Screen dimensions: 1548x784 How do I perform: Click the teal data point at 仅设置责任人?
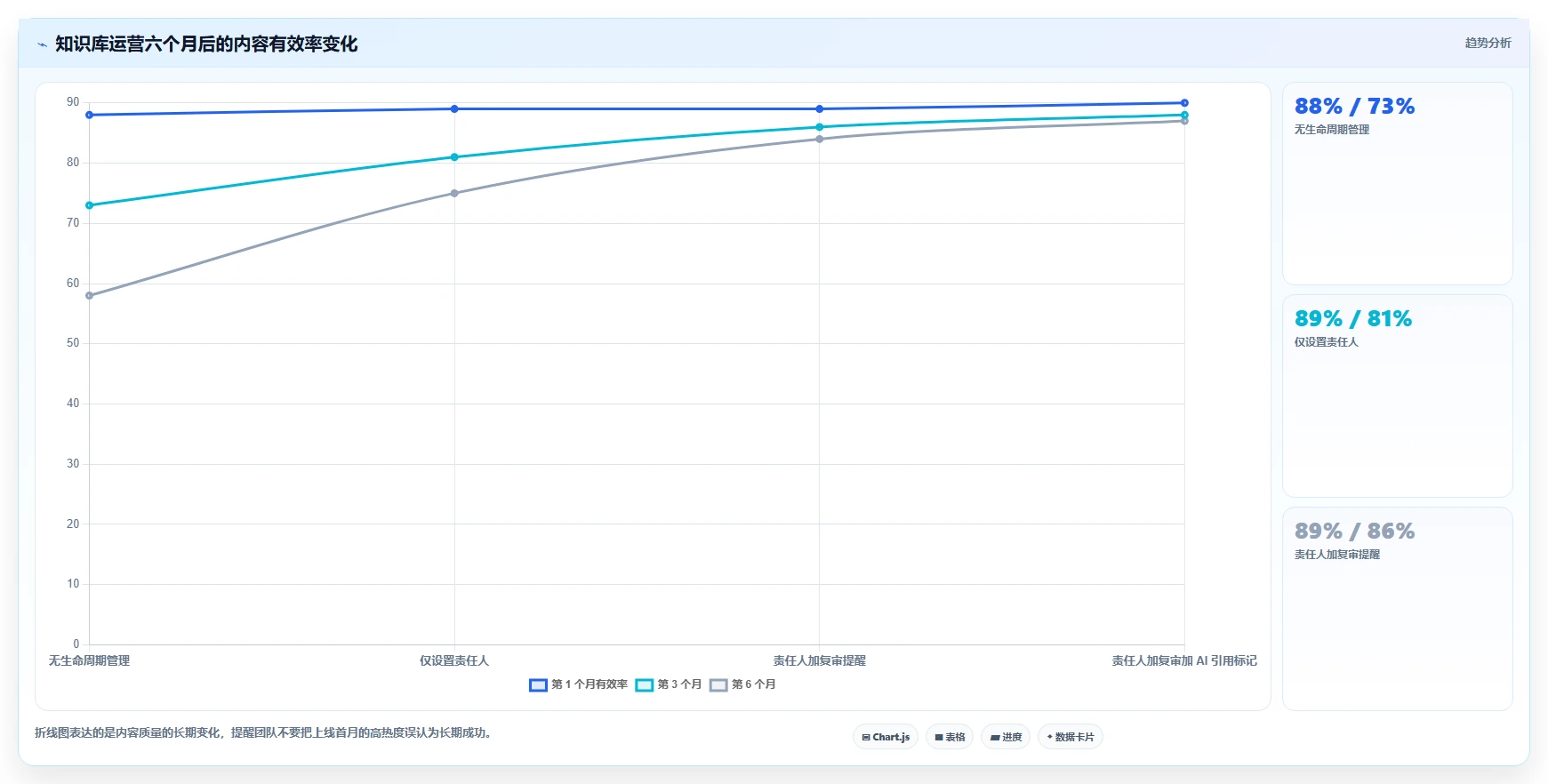click(x=454, y=157)
